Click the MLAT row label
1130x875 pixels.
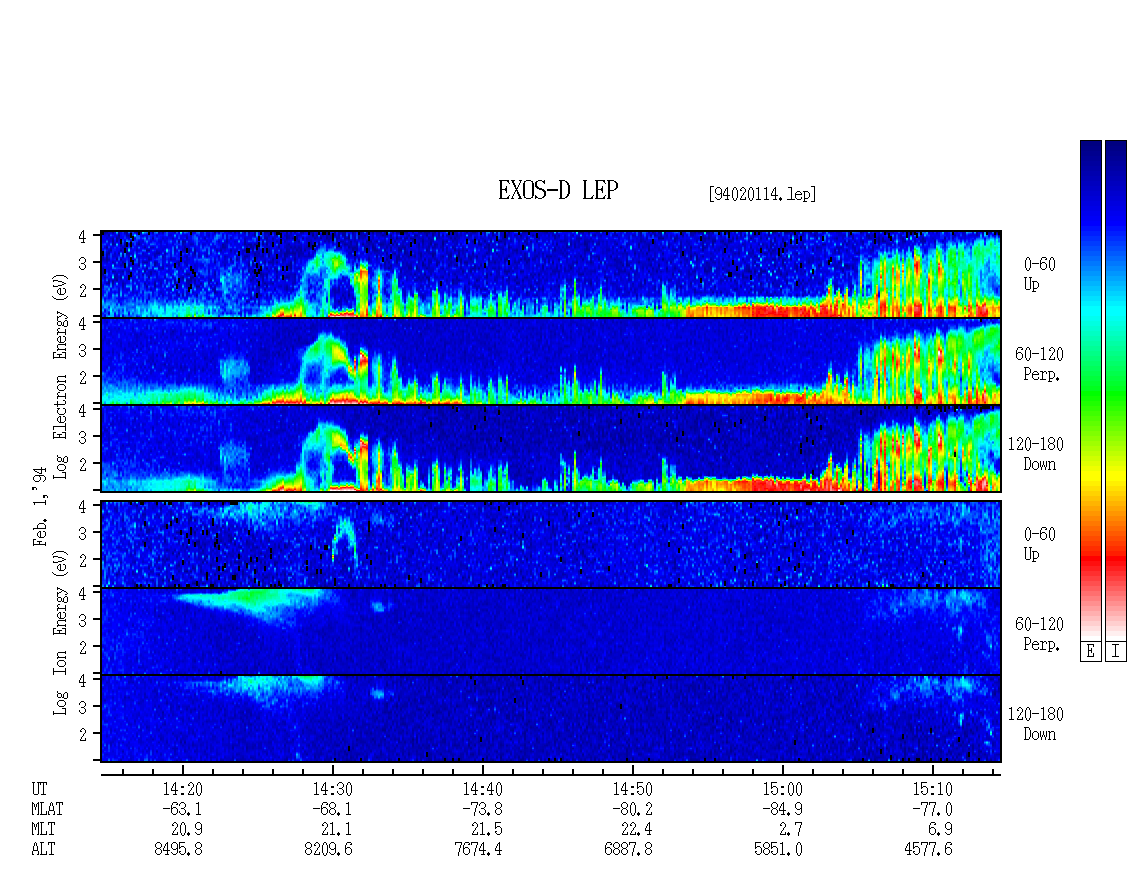pos(47,809)
